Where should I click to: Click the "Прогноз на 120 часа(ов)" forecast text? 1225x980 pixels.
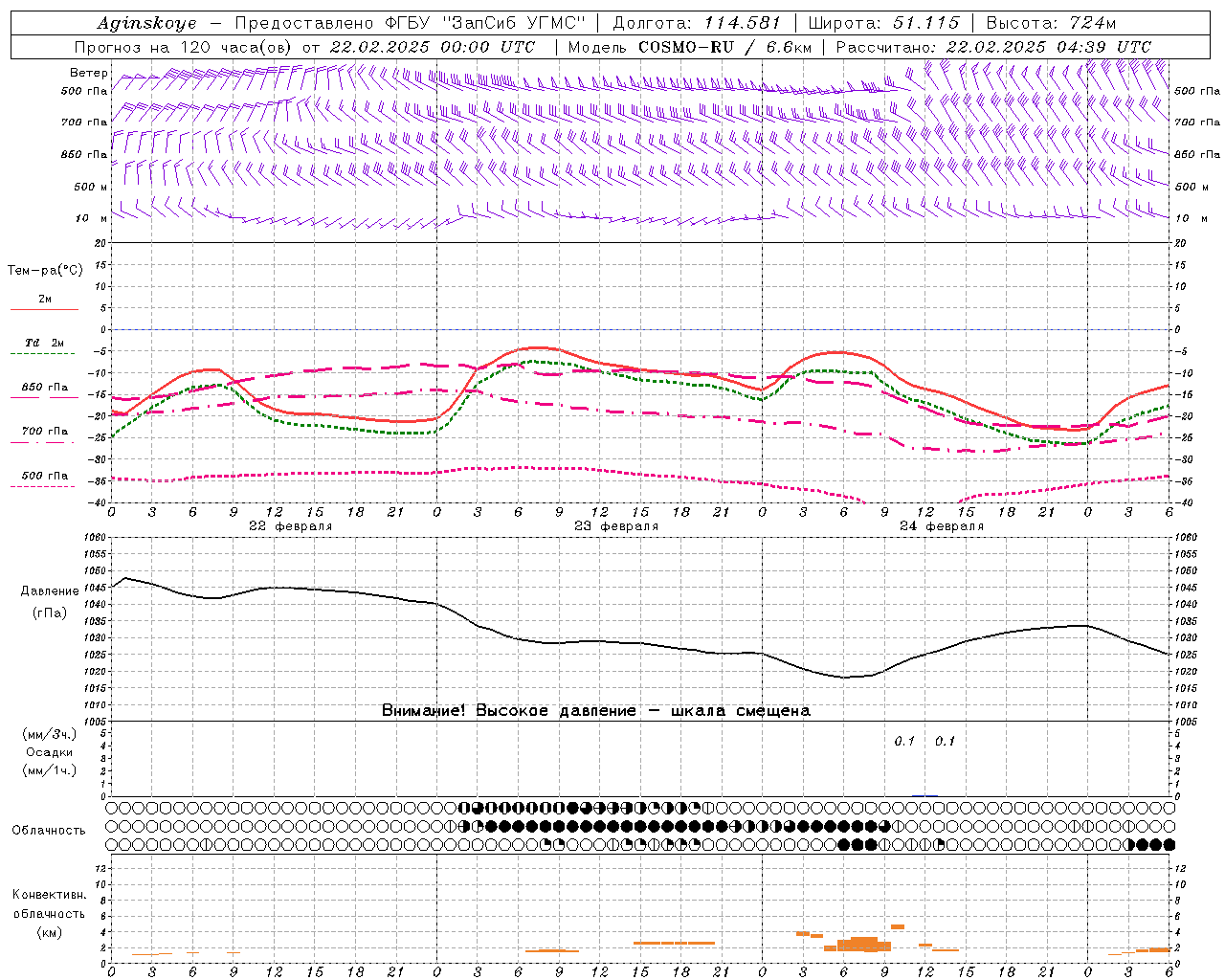coord(184,47)
